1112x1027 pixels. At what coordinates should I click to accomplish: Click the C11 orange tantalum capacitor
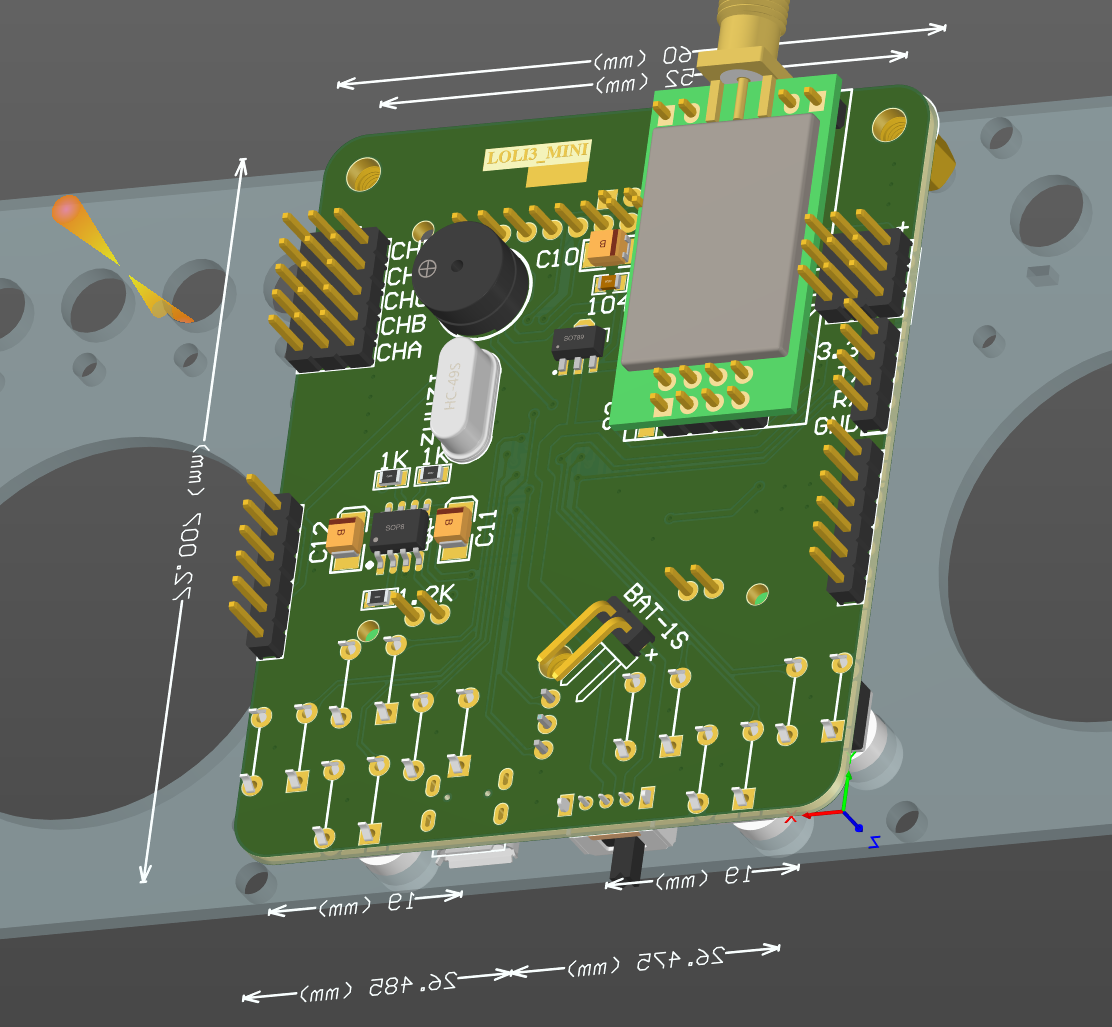pos(453,526)
